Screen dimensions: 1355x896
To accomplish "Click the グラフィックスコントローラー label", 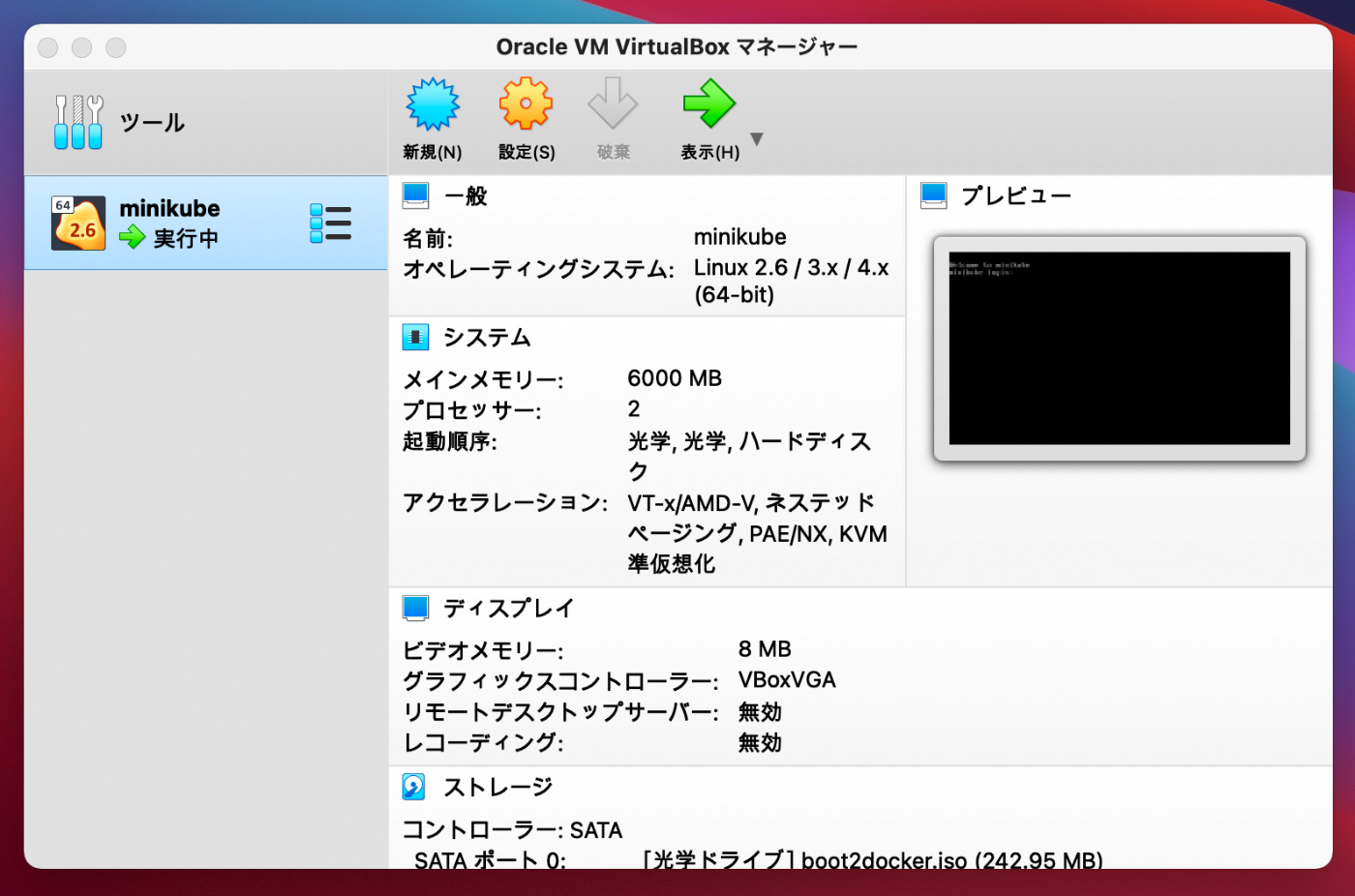I will click(560, 681).
